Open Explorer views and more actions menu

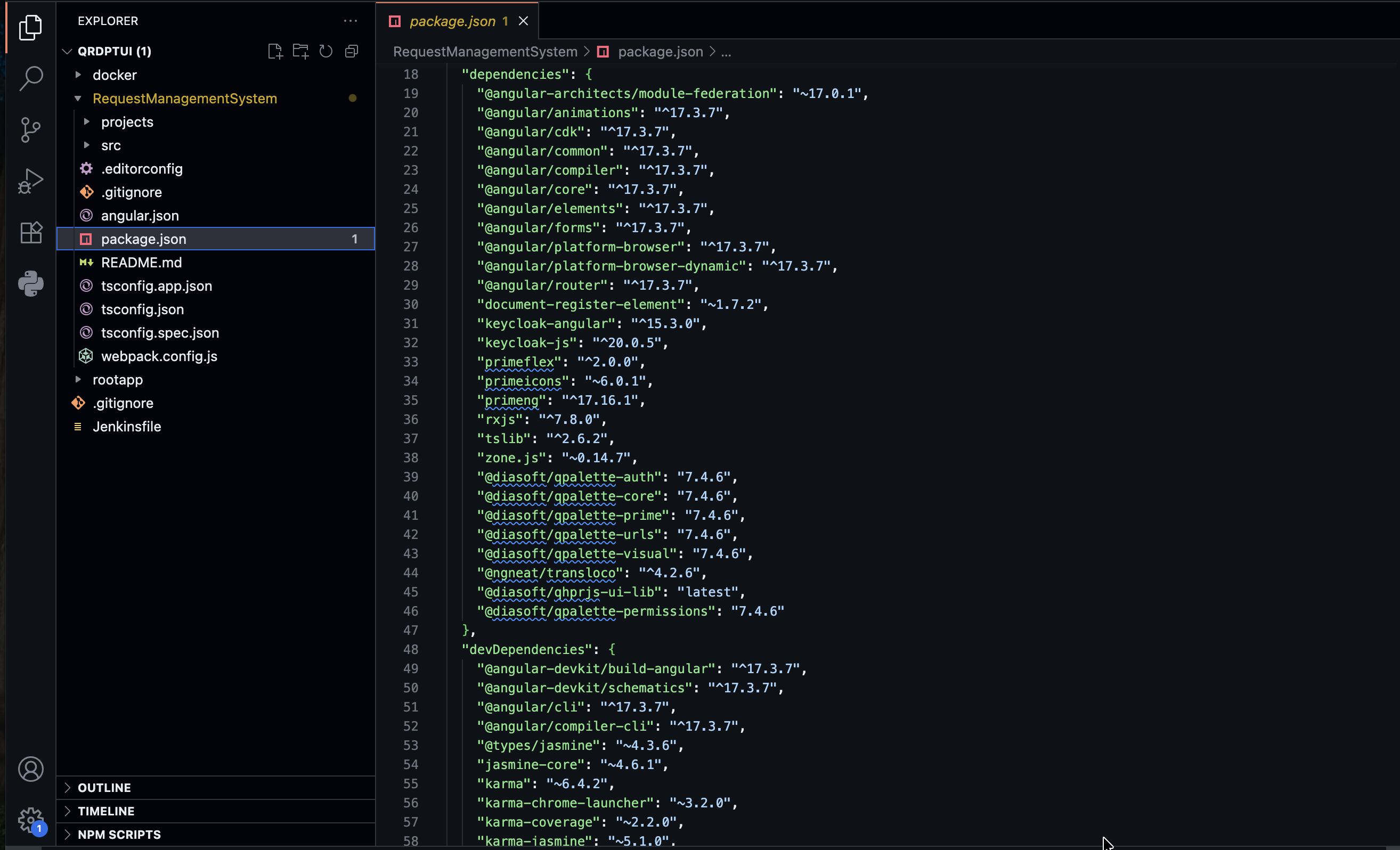pos(351,21)
